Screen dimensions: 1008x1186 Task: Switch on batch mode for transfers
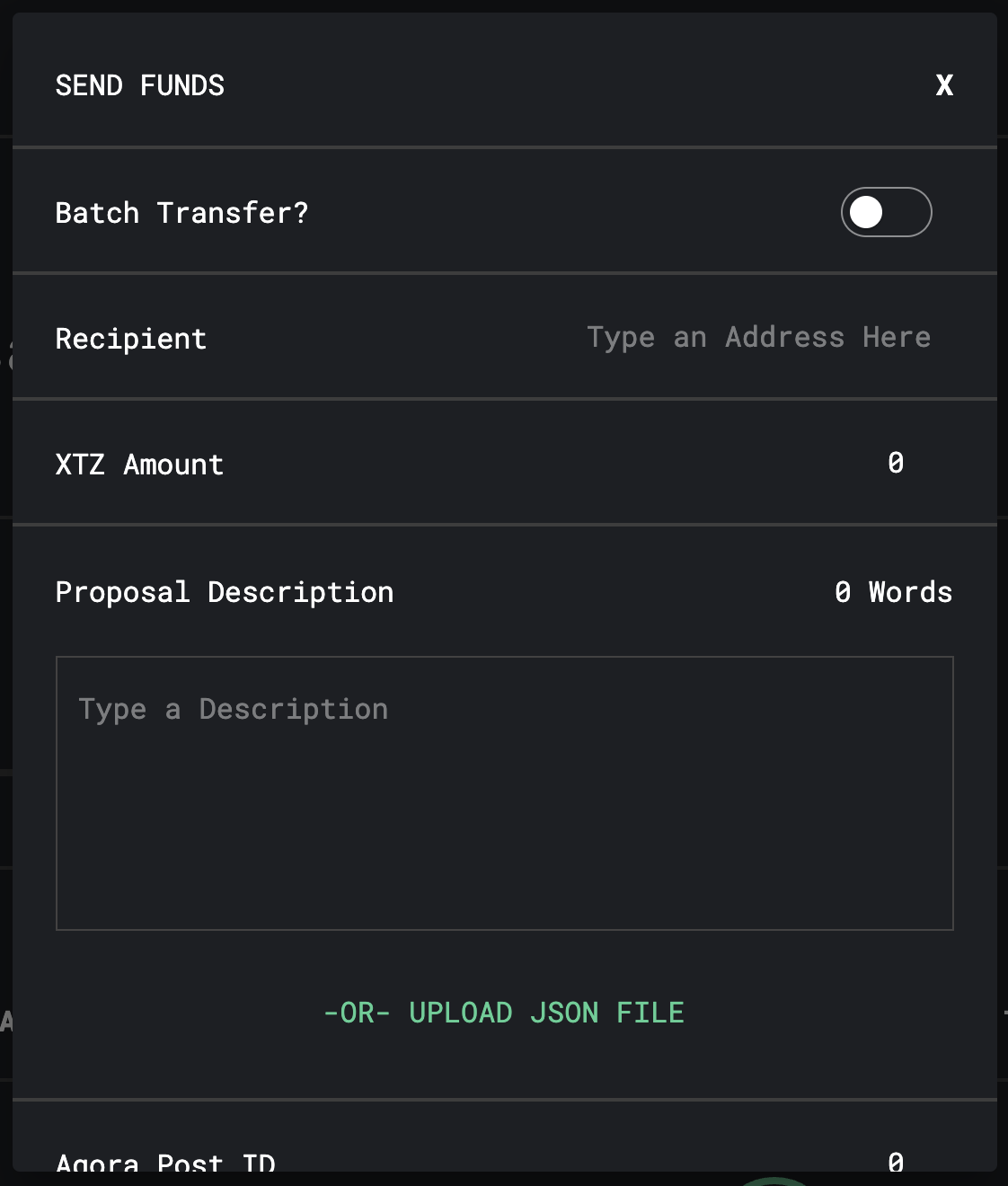[x=886, y=212]
